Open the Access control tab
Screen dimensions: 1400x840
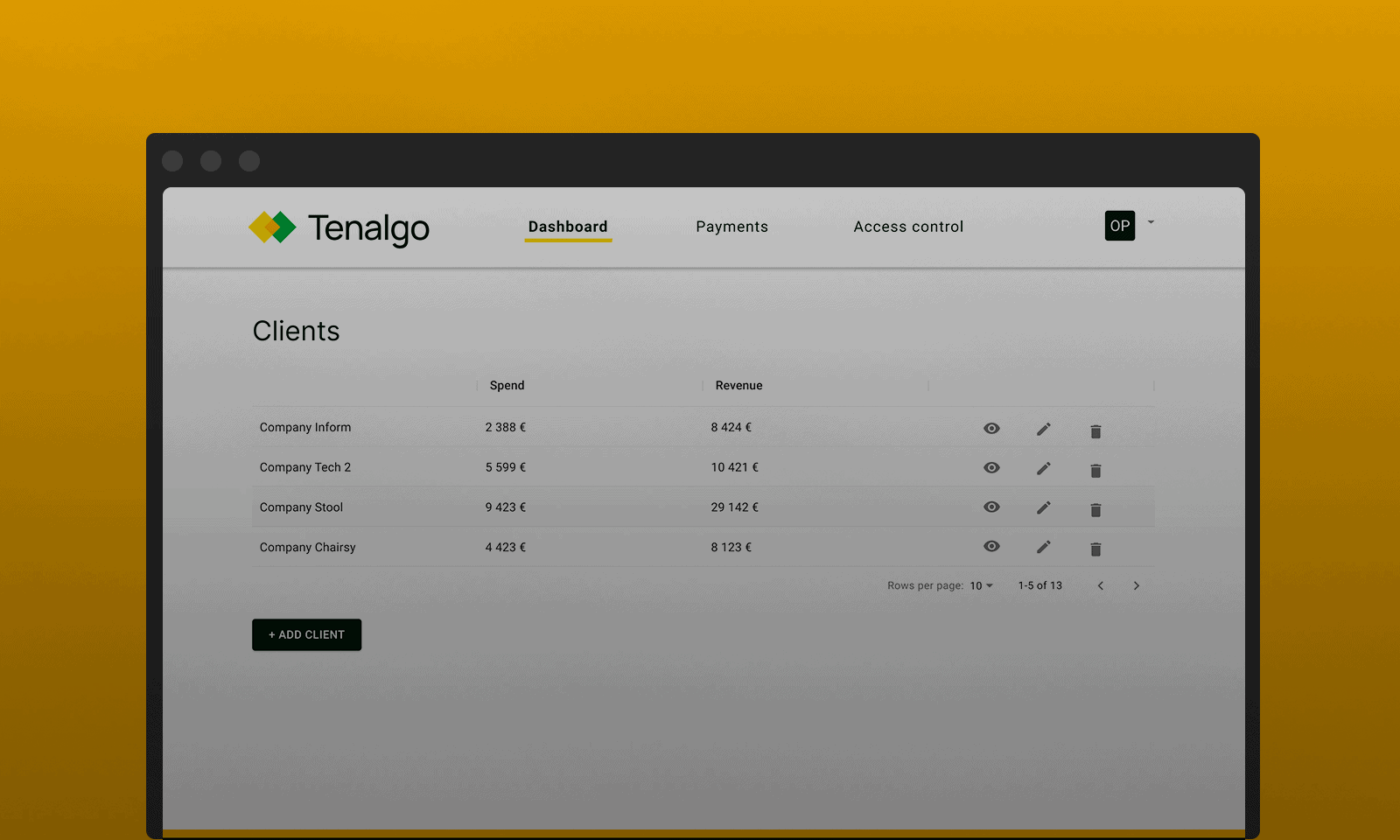(x=908, y=227)
